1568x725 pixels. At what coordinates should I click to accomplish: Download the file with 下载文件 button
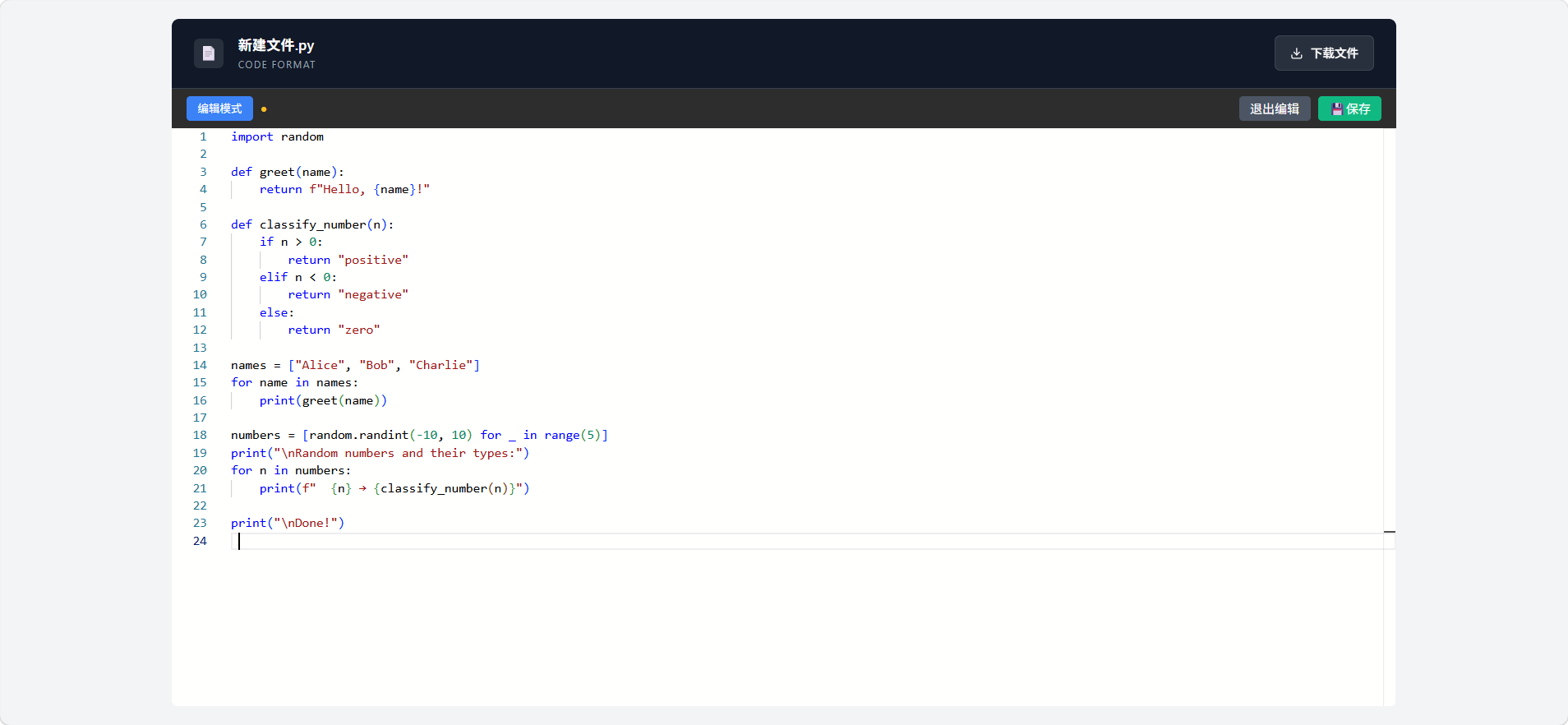tap(1324, 53)
